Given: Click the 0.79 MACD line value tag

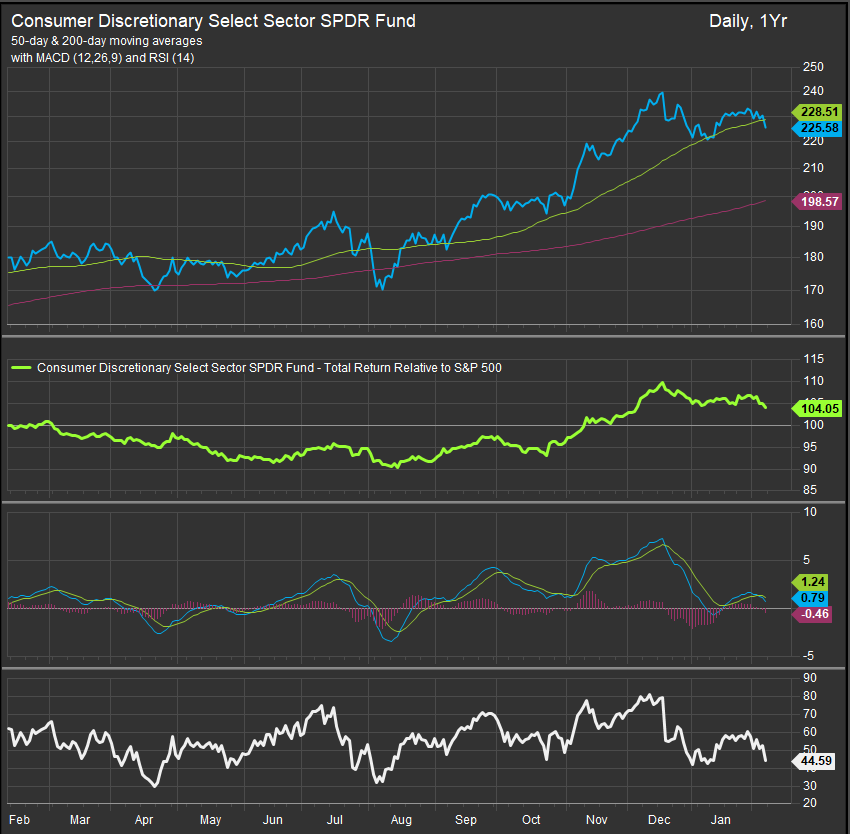Looking at the screenshot, I should pyautogui.click(x=812, y=598).
